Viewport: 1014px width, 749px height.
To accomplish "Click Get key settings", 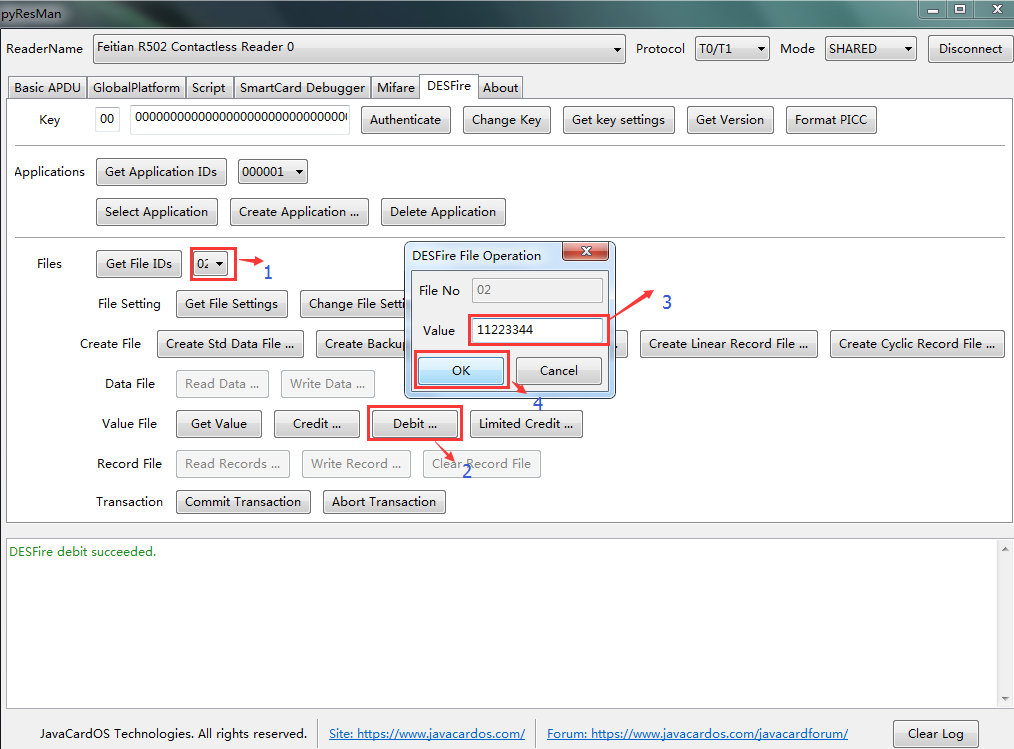I will tap(618, 120).
